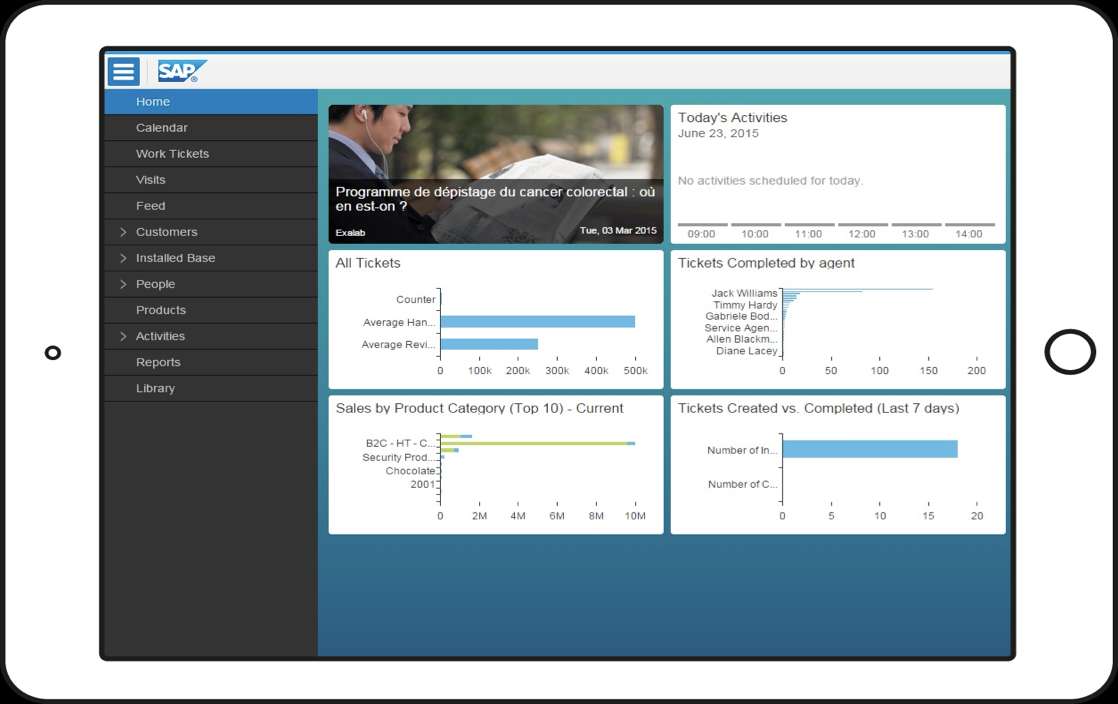Open the Feed page
Image resolution: width=1118 pixels, height=704 pixels.
pos(151,205)
